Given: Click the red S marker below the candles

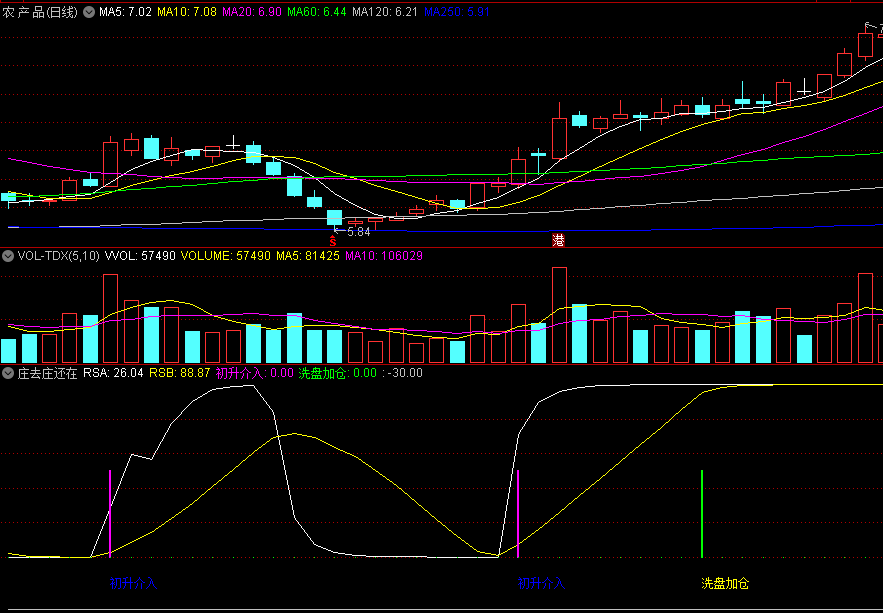Looking at the screenshot, I should (333, 242).
